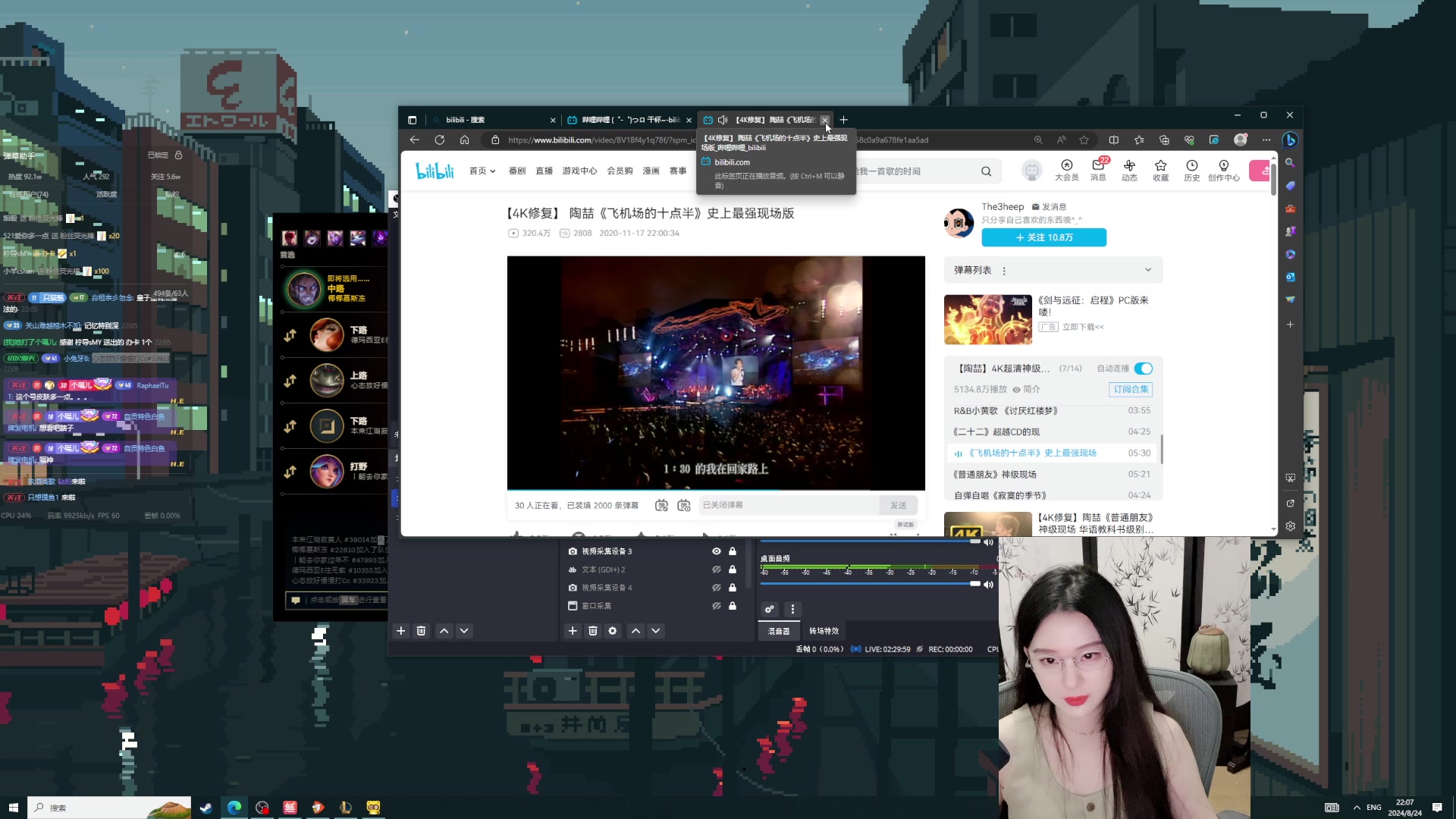Open 游戏中心 in bilibili navigation
The width and height of the screenshot is (1456, 819).
(579, 171)
